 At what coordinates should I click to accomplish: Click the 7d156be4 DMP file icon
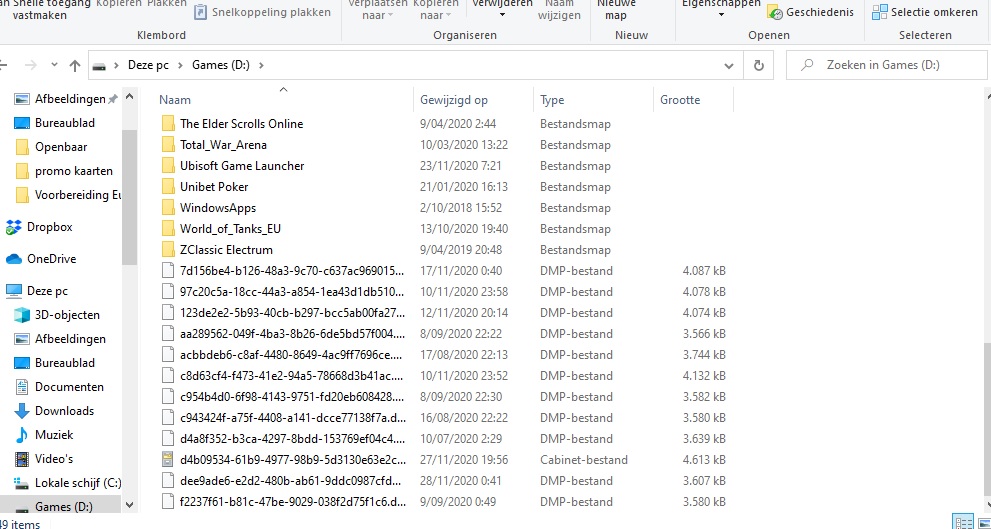(167, 271)
